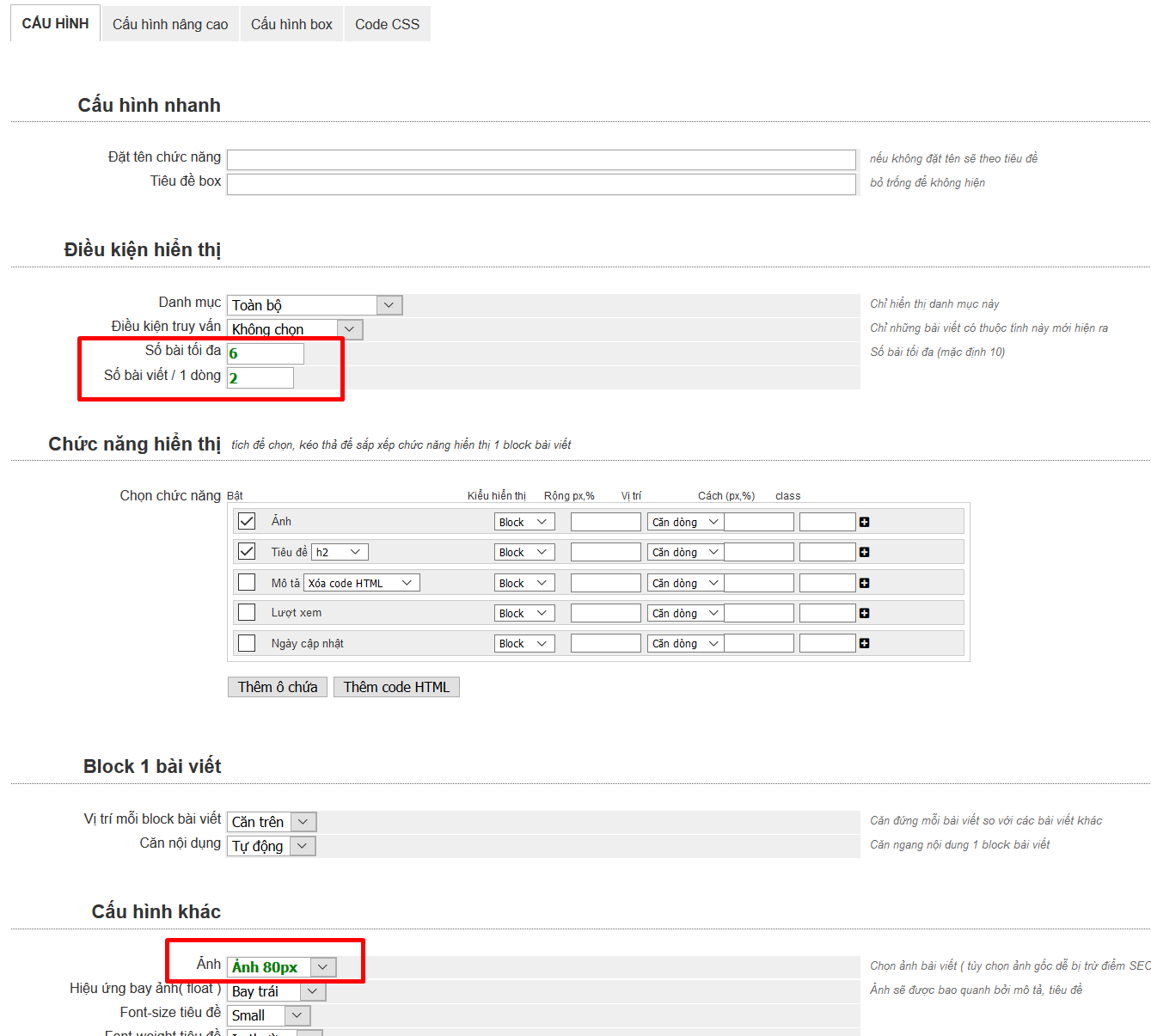
Task: Open the Căn nội dung Tự động dropdown
Action: pyautogui.click(x=271, y=846)
